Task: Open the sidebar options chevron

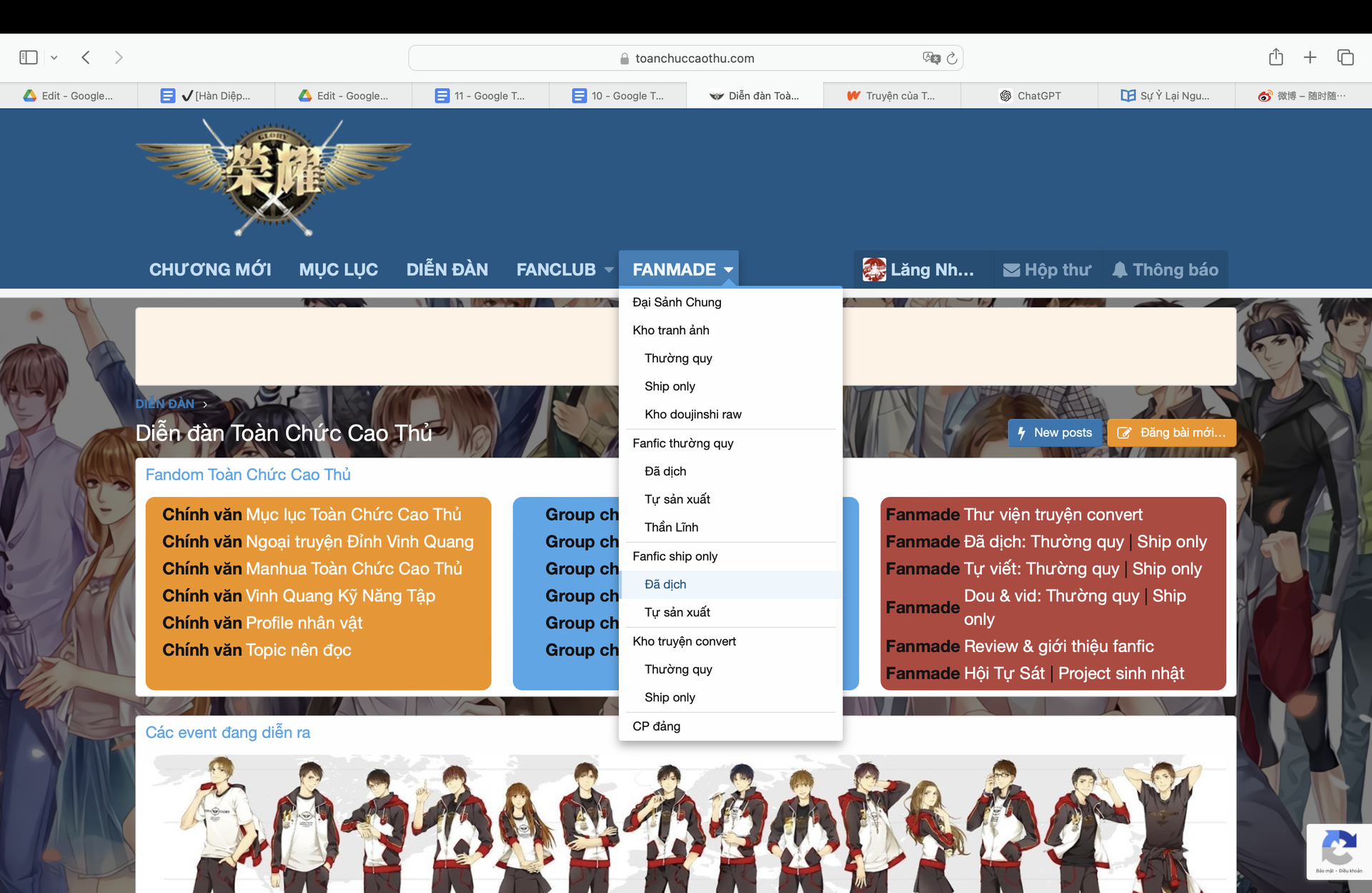Action: click(x=54, y=58)
